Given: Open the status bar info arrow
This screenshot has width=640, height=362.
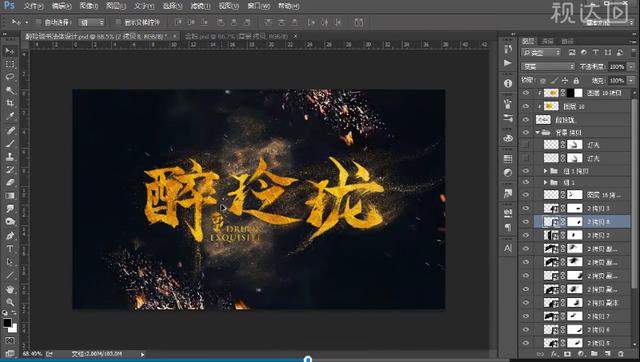Looking at the screenshot, I should tap(142, 354).
